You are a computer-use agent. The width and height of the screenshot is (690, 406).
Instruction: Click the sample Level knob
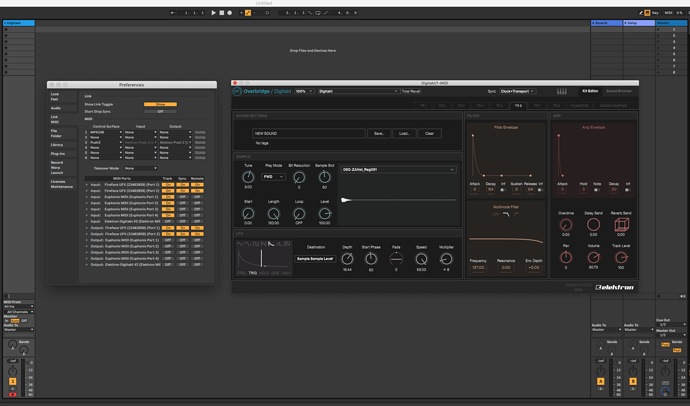coord(324,214)
